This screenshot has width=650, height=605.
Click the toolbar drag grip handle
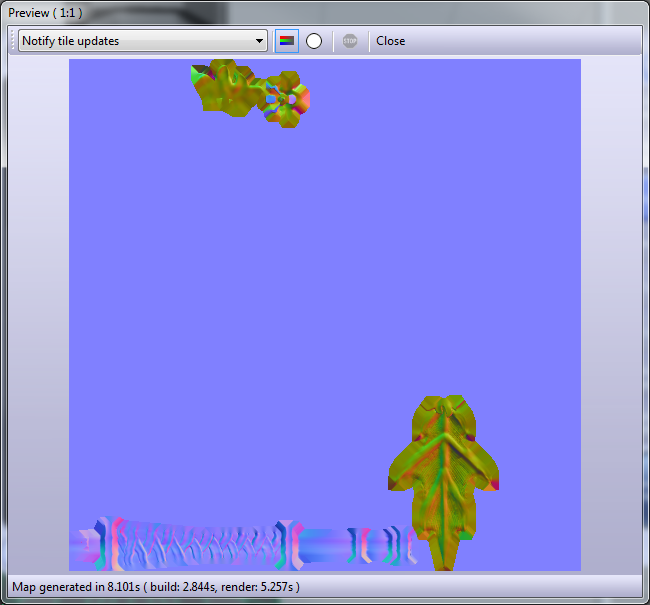coord(13,41)
